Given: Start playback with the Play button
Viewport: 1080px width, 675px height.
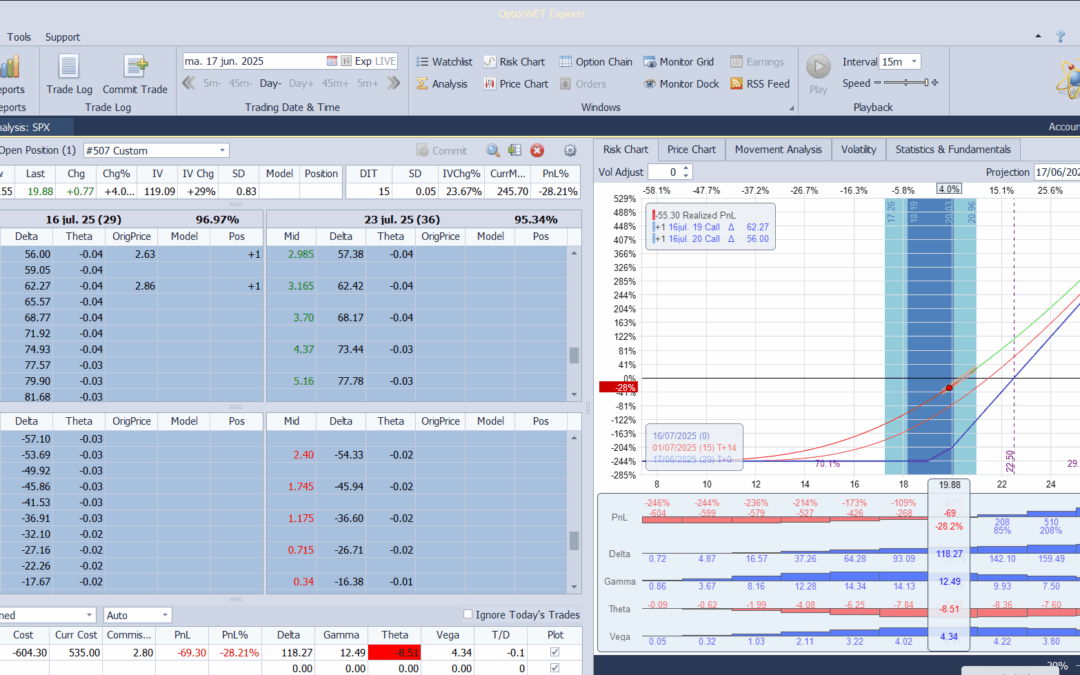Looking at the screenshot, I should click(x=818, y=74).
